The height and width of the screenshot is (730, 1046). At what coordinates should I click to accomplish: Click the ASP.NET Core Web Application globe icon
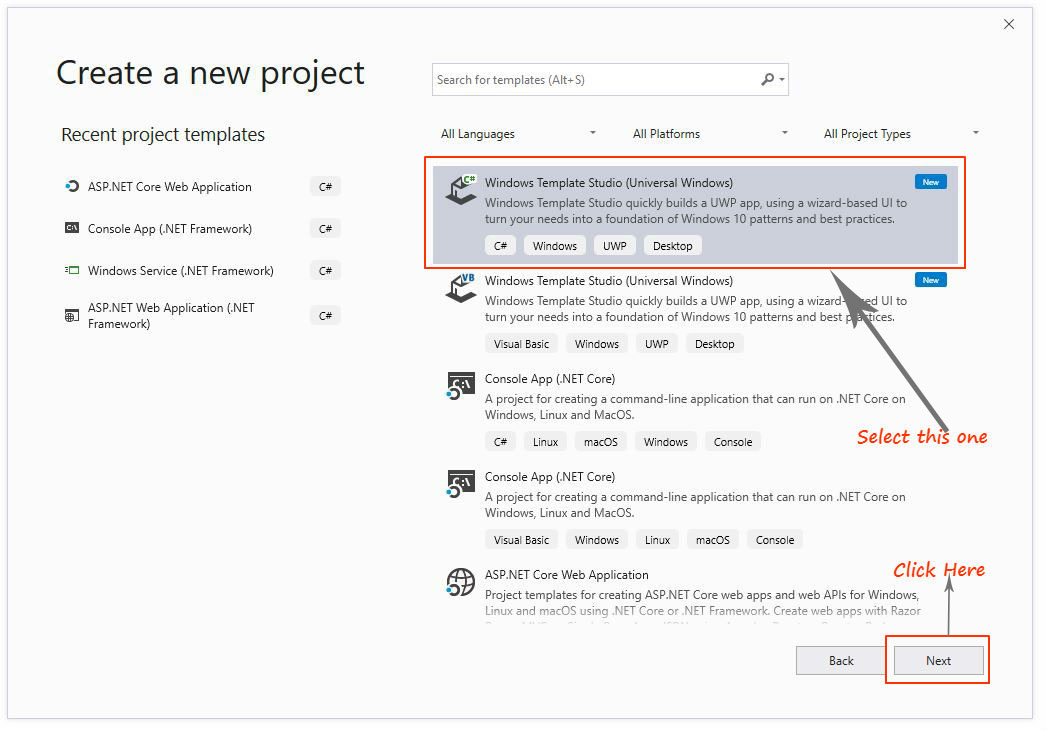coord(461,582)
